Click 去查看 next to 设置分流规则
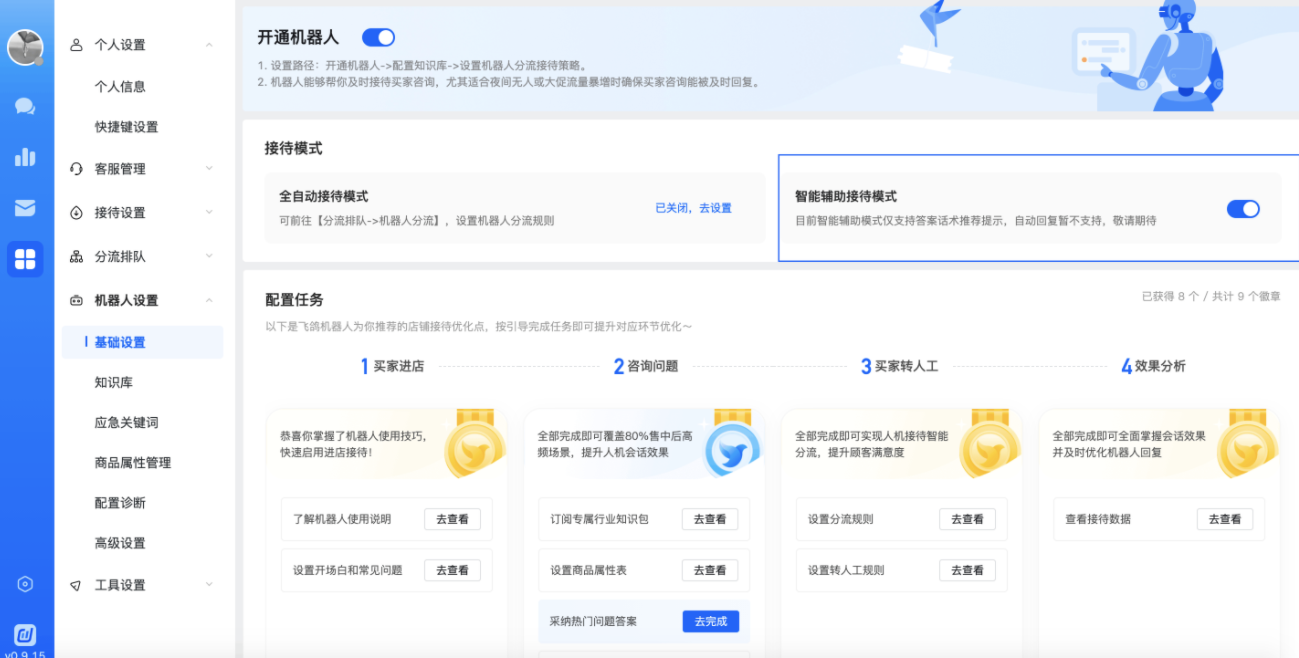 pyautogui.click(x=967, y=519)
